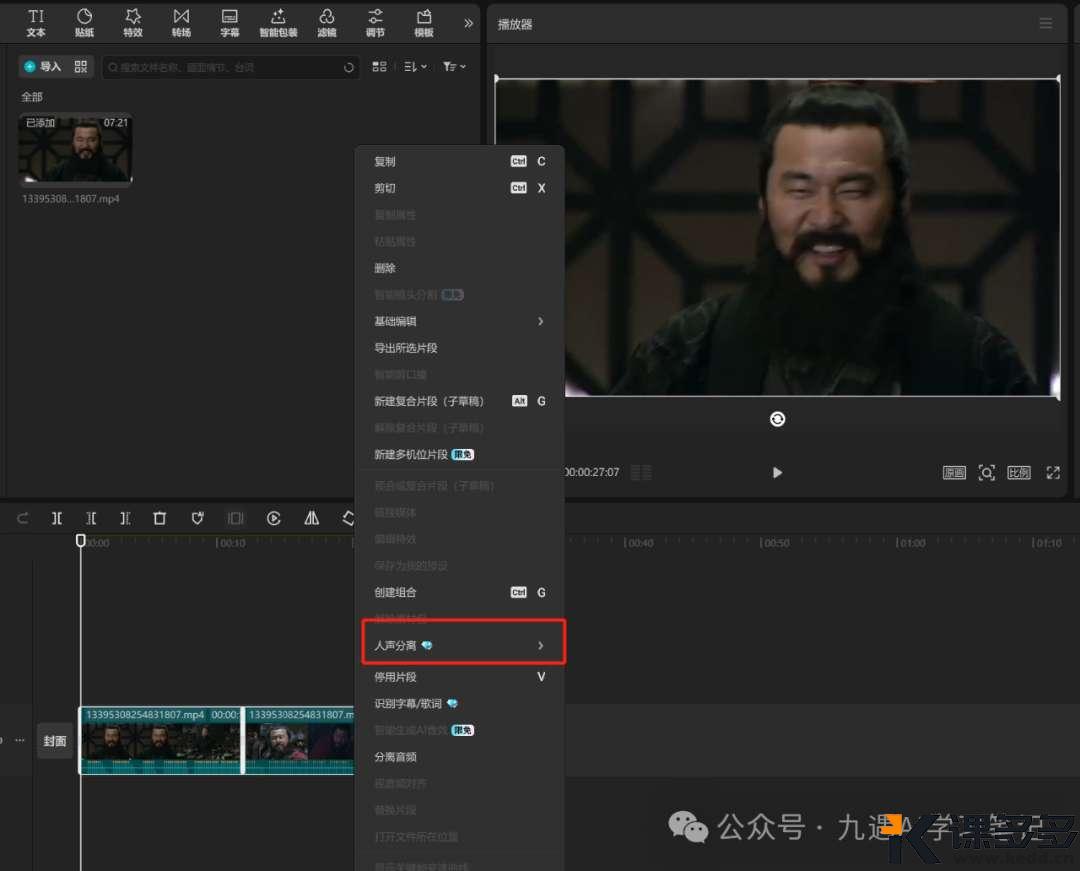Screen dimensions: 1080x871
Task: Expand the 人声分离 submenu
Action: pos(460,645)
